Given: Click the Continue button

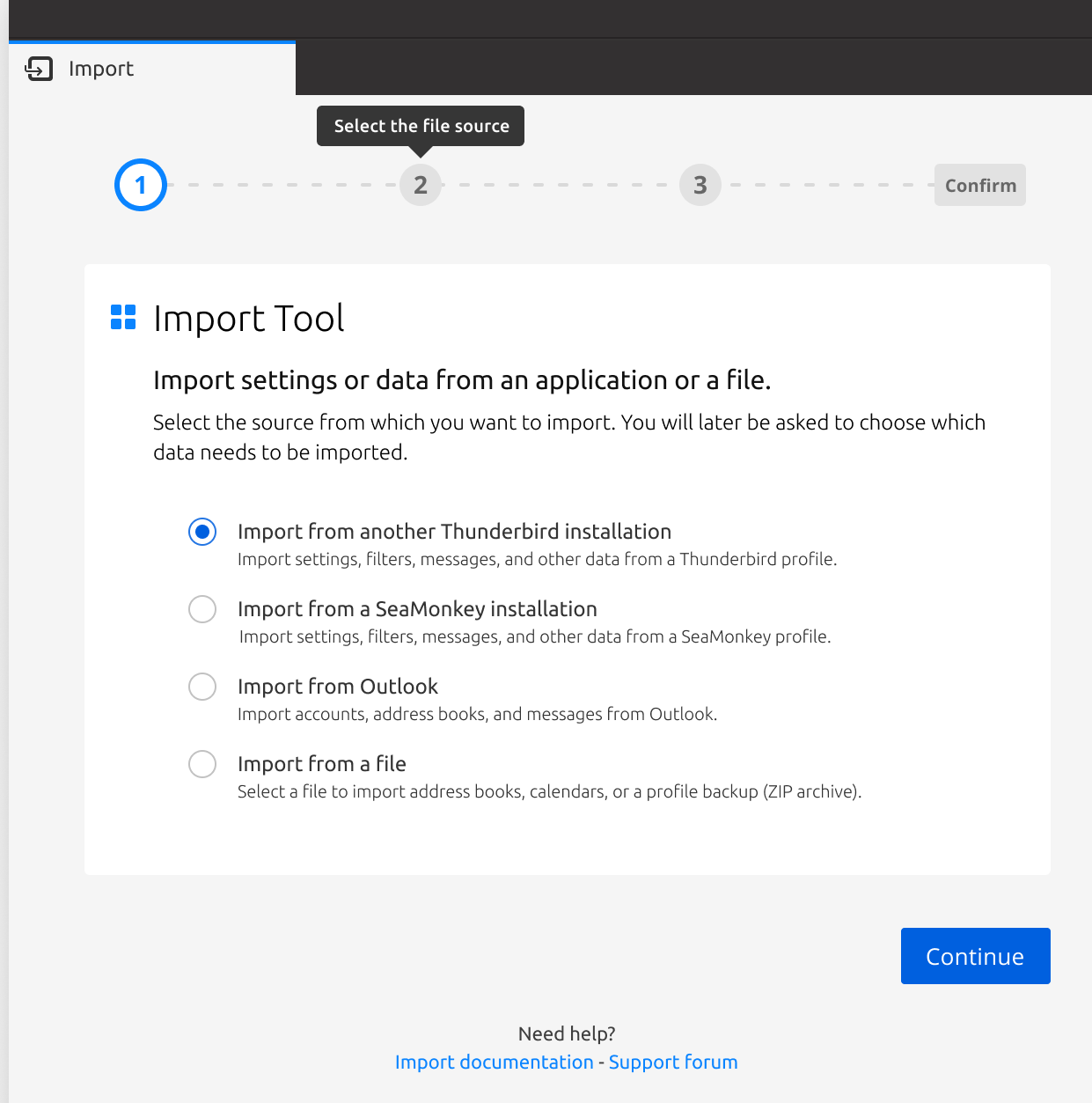Looking at the screenshot, I should pyautogui.click(x=974, y=956).
